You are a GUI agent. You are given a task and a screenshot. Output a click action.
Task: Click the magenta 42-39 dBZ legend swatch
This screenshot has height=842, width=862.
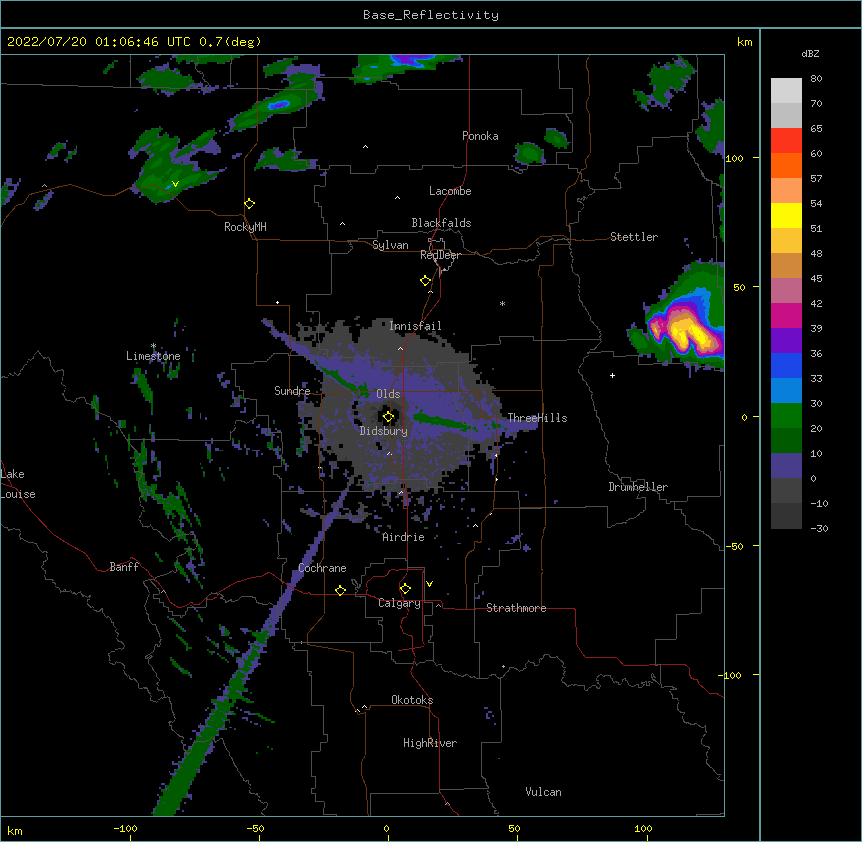pos(786,315)
